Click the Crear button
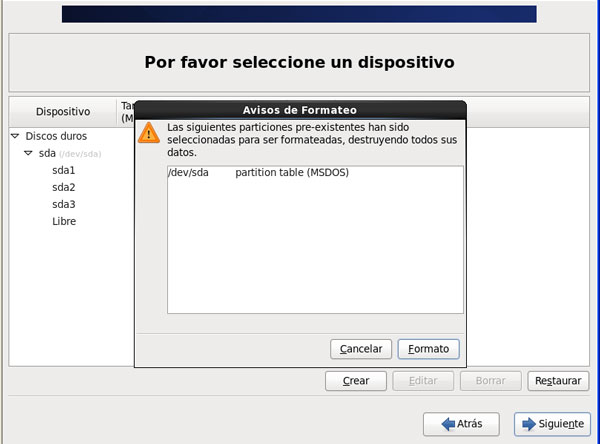This screenshot has height=444, width=600. coord(356,381)
